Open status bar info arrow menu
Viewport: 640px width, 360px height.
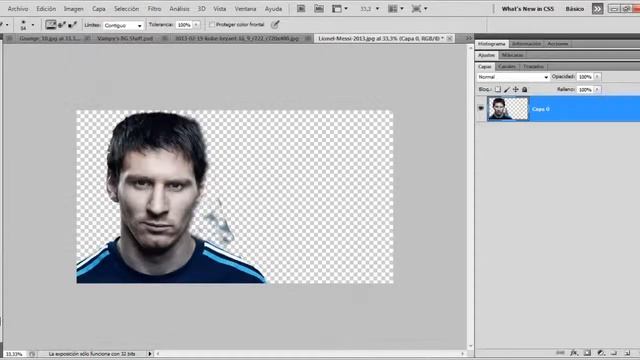pos(149,354)
